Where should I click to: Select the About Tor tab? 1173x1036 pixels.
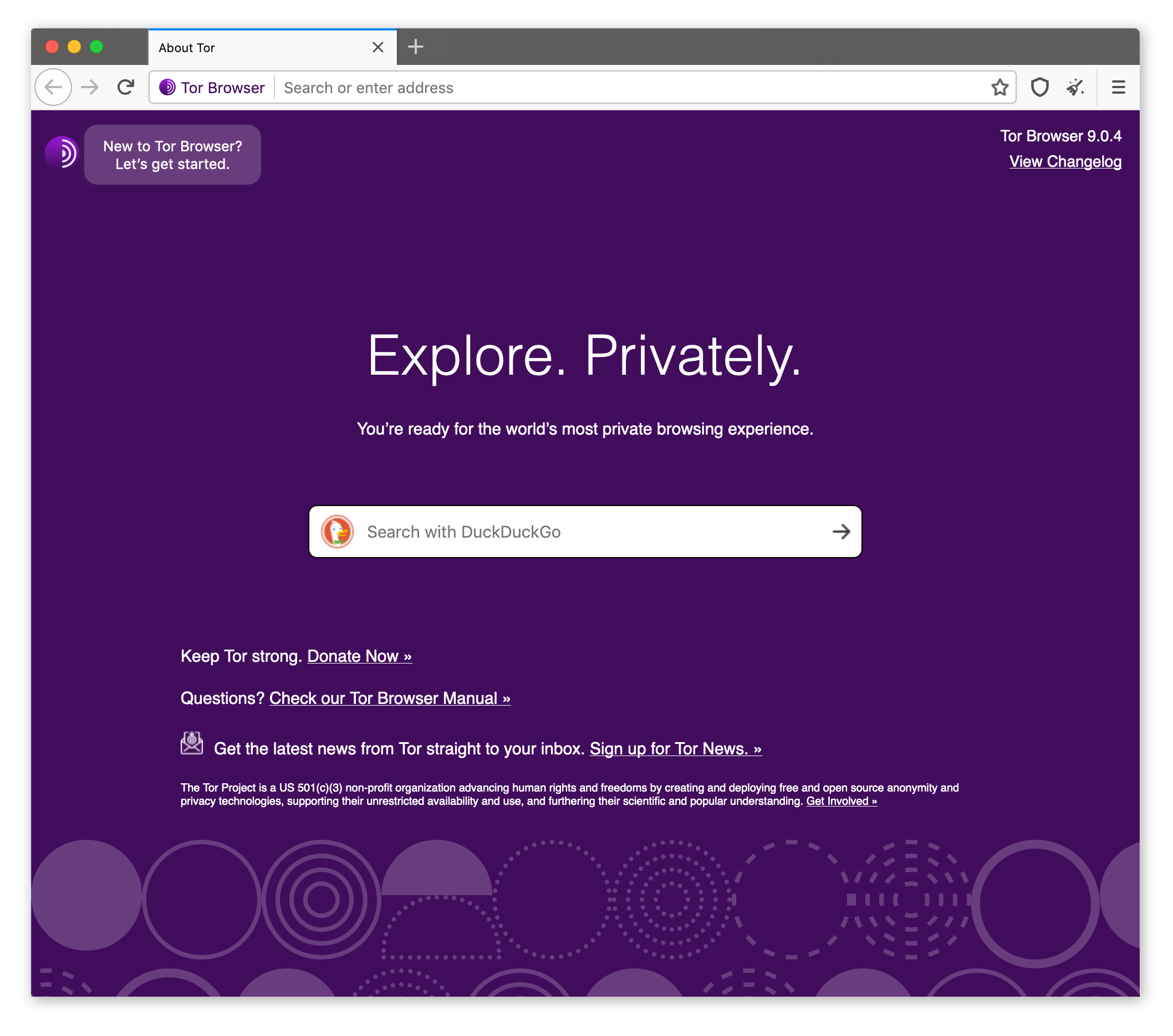(x=273, y=47)
